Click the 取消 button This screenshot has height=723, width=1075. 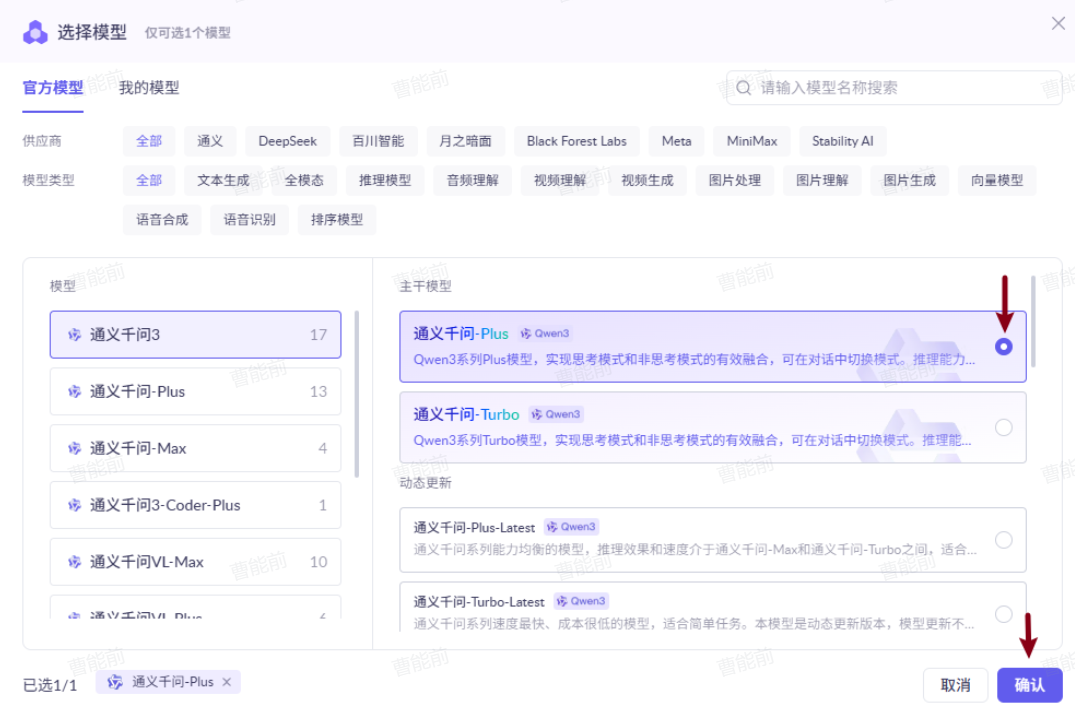tap(955, 685)
